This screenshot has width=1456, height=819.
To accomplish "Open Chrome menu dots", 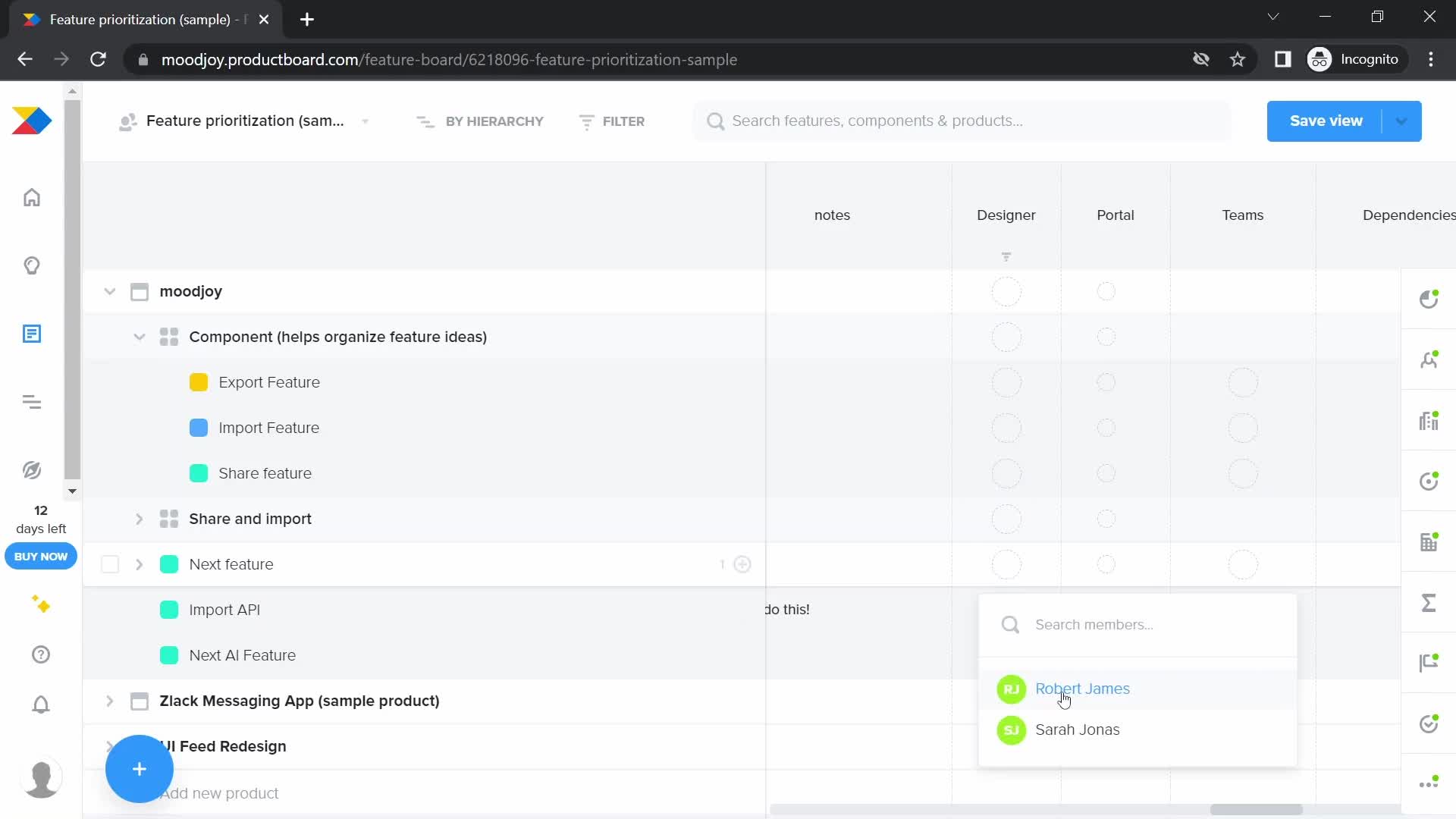I will pyautogui.click(x=1431, y=59).
